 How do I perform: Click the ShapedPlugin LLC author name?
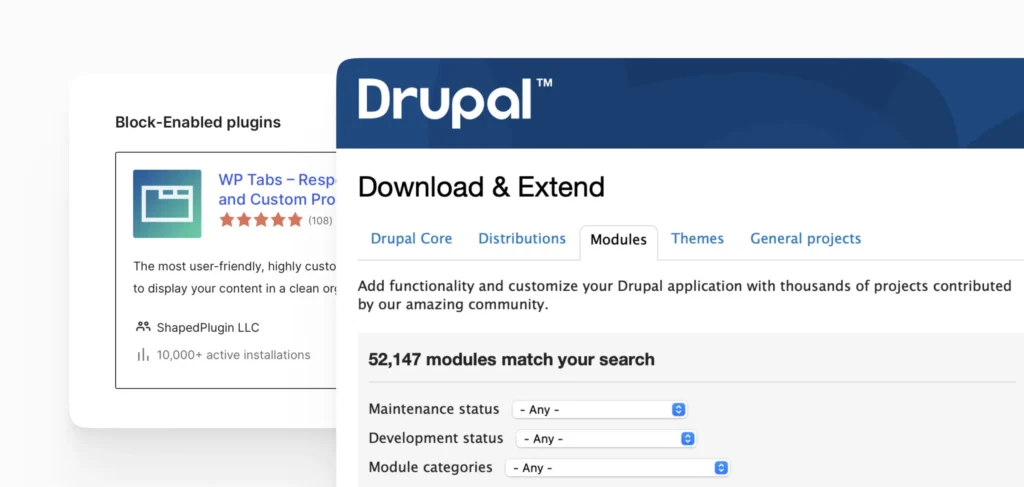click(x=208, y=327)
